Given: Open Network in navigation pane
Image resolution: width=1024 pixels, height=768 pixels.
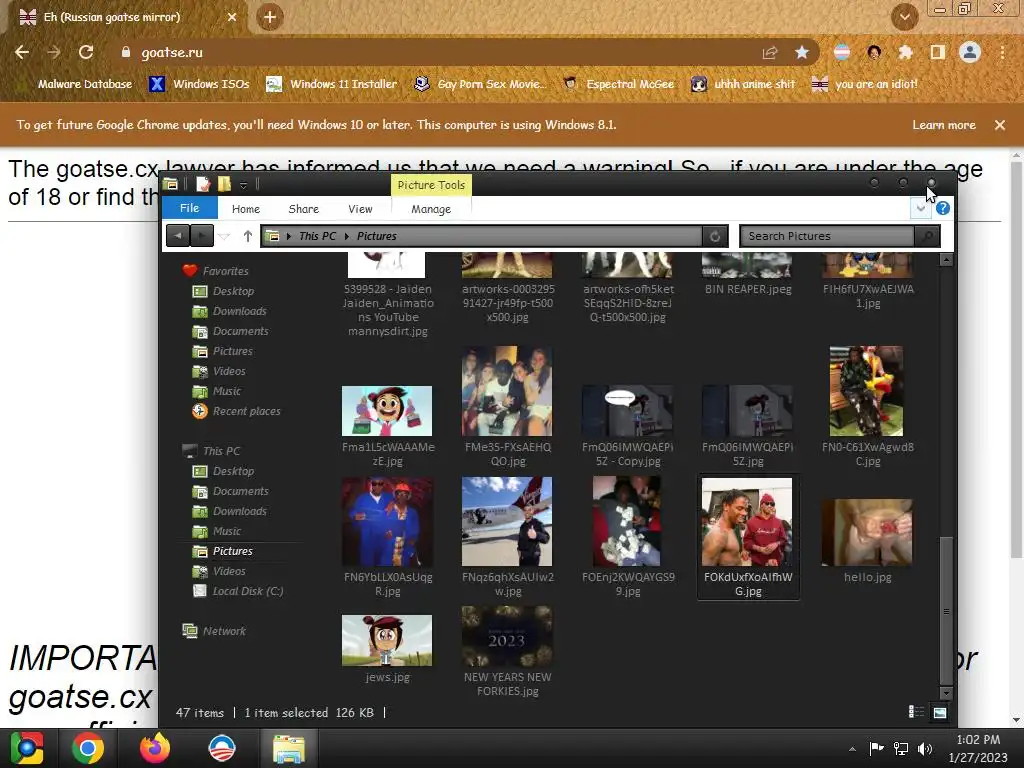Looking at the screenshot, I should (x=224, y=632).
